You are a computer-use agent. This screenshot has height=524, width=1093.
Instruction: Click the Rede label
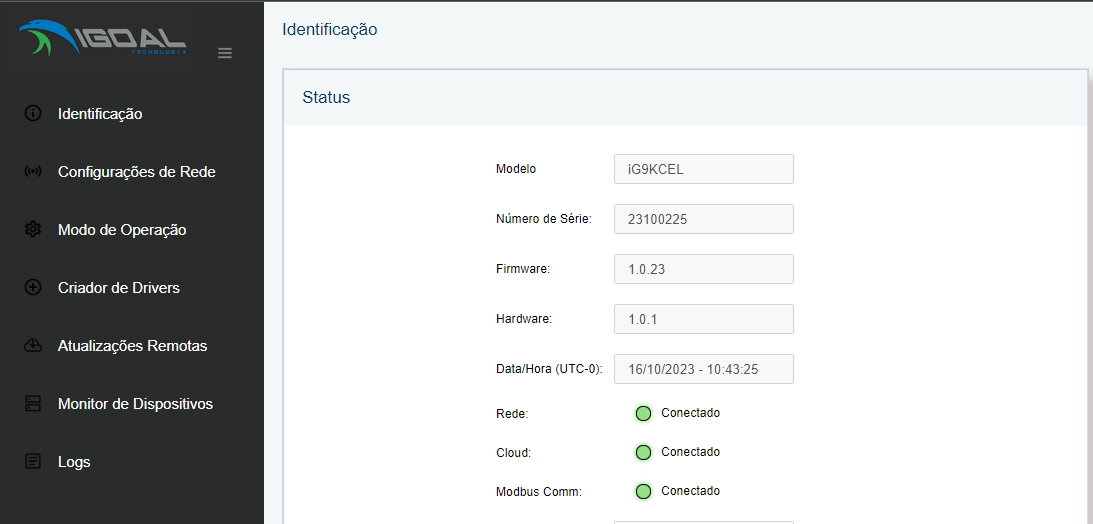512,414
